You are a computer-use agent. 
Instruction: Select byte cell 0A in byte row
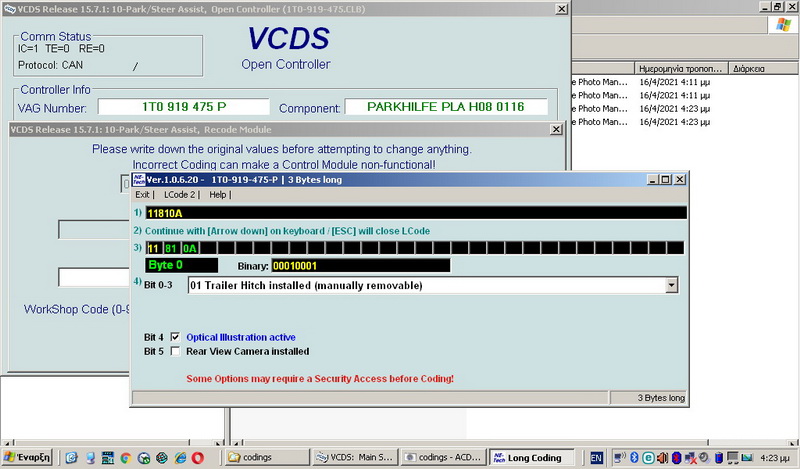click(x=189, y=249)
